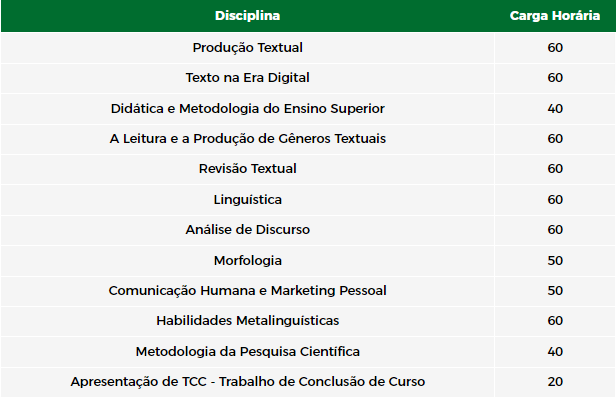Click the 40 hours value for Didática

coord(555,109)
